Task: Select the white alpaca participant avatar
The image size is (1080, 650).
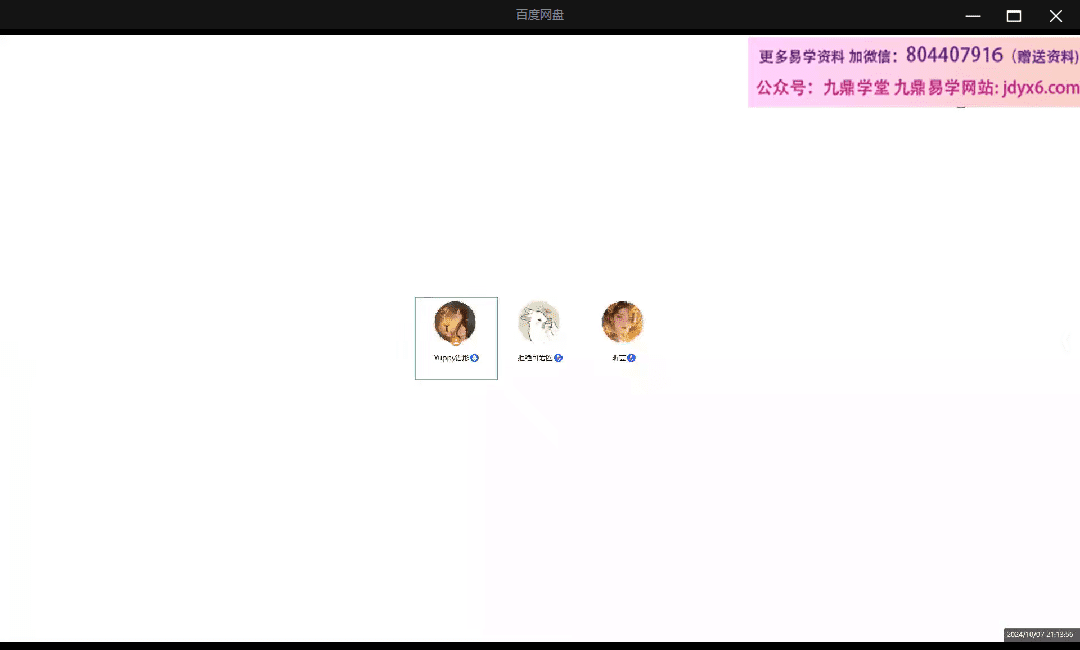Action: pyautogui.click(x=539, y=322)
